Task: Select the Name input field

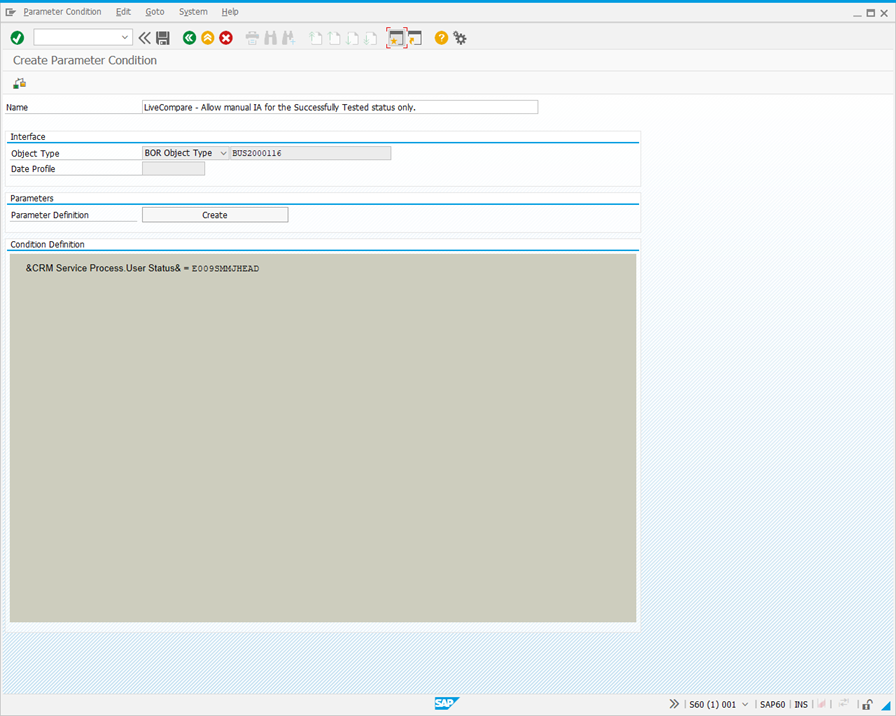Action: [340, 107]
